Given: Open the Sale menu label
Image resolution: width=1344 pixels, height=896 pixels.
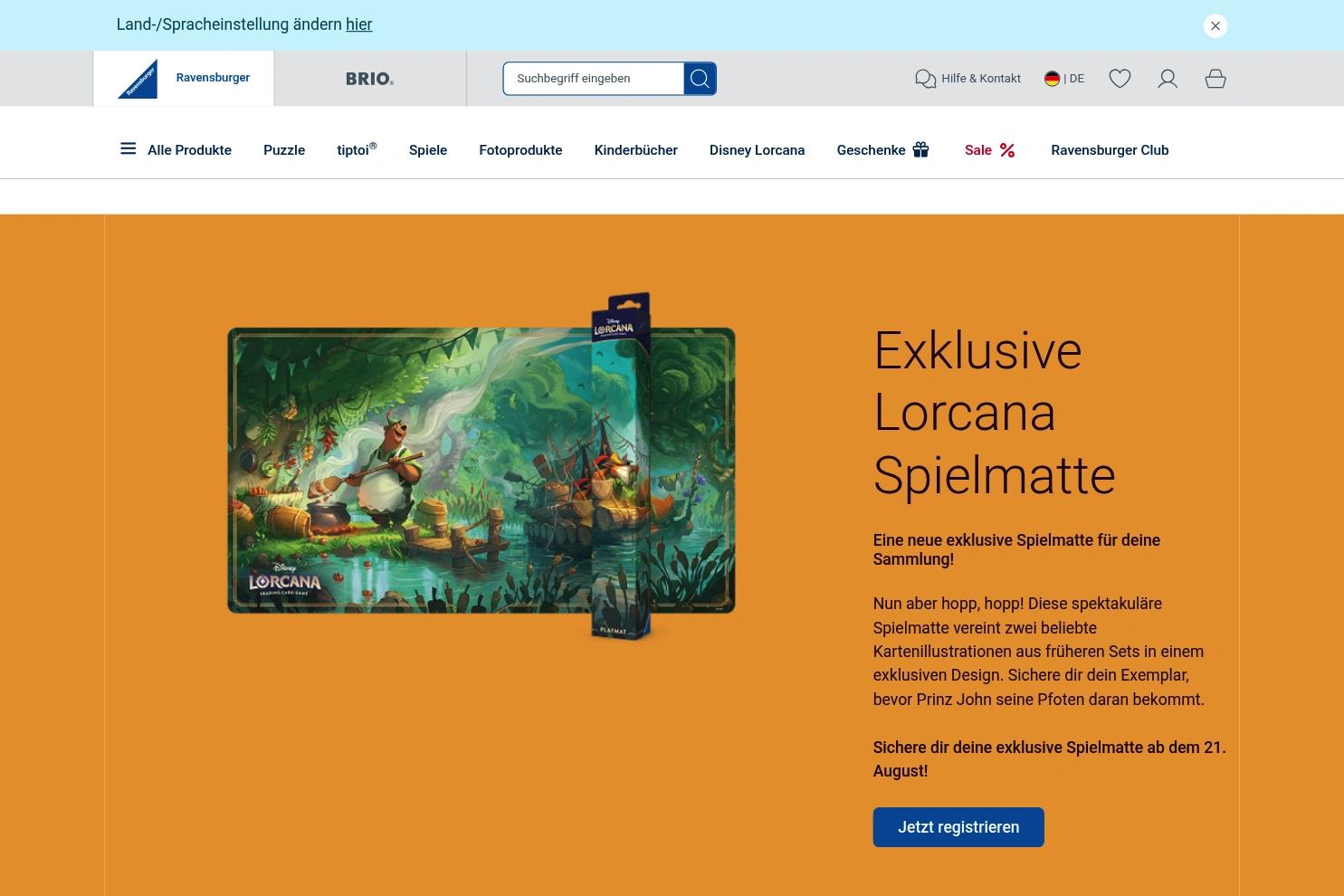Looking at the screenshot, I should 978,150.
